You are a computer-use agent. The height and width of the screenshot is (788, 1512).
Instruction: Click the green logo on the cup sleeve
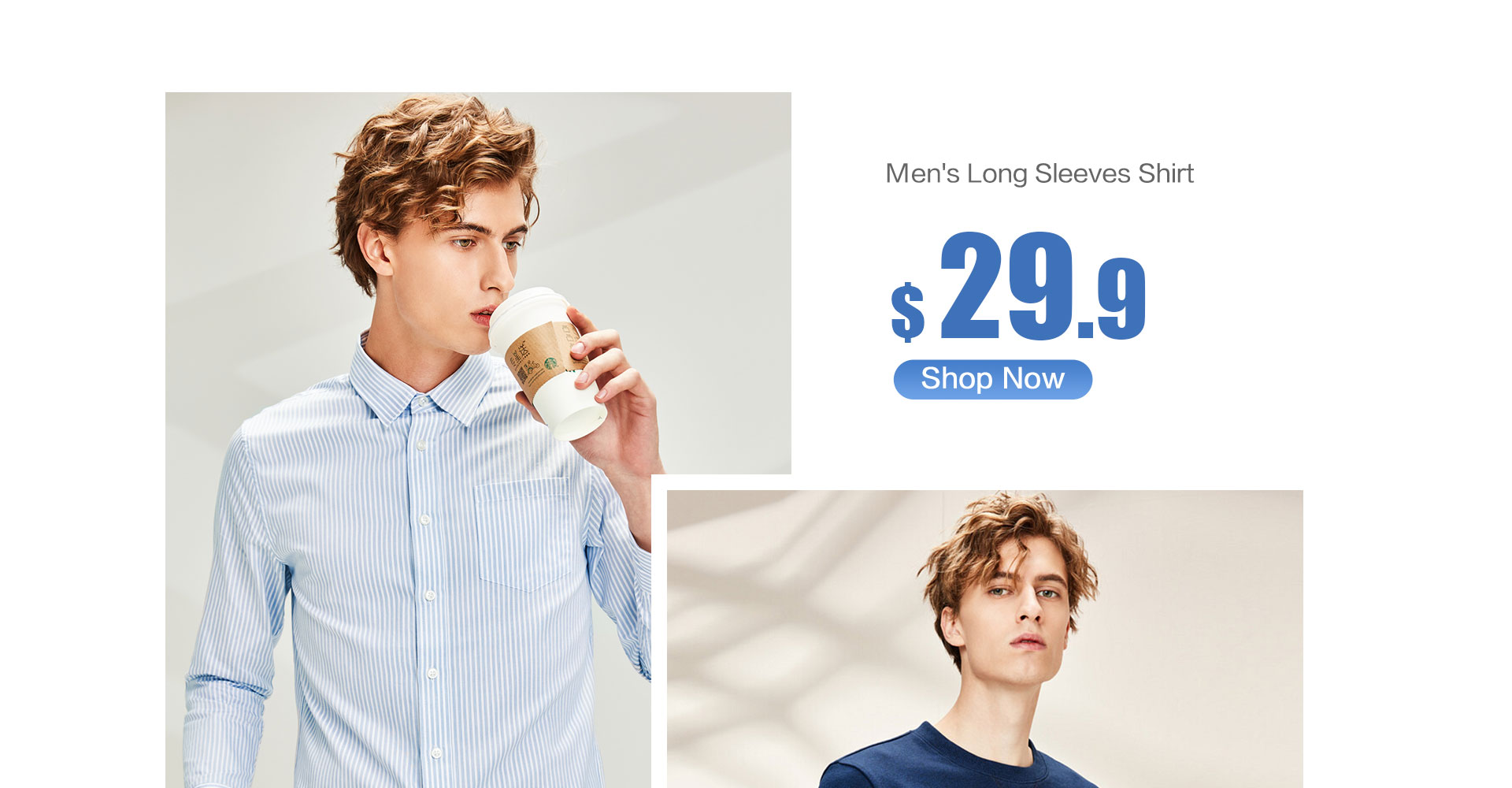point(551,362)
